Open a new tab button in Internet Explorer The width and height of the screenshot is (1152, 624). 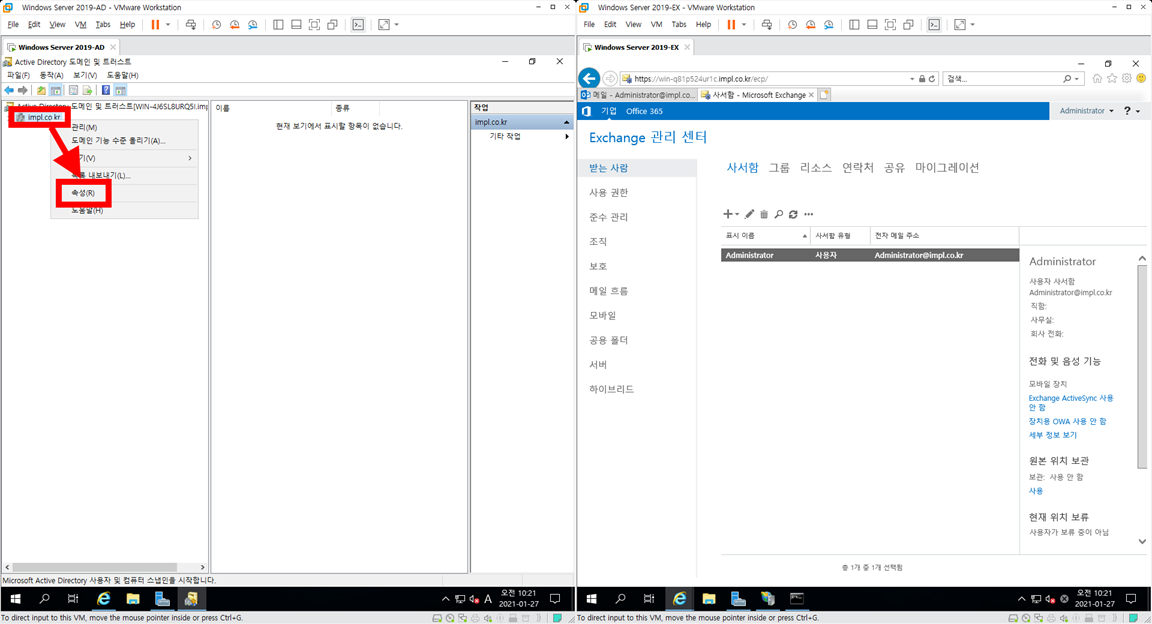(x=824, y=95)
